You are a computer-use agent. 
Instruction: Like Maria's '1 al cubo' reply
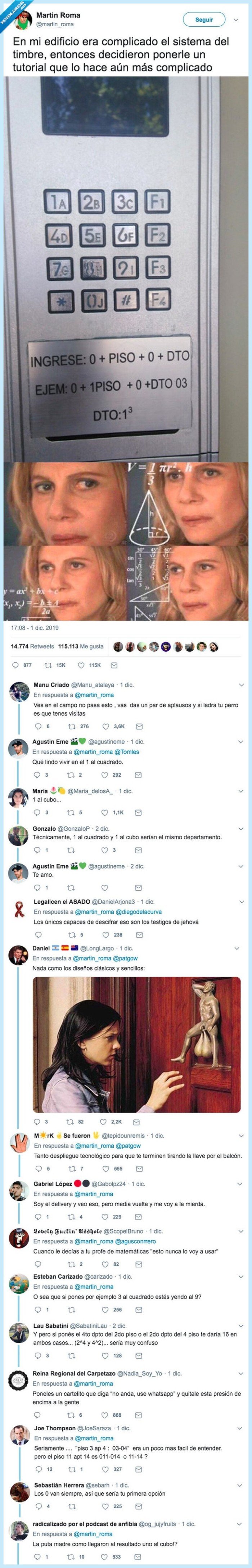[105, 813]
